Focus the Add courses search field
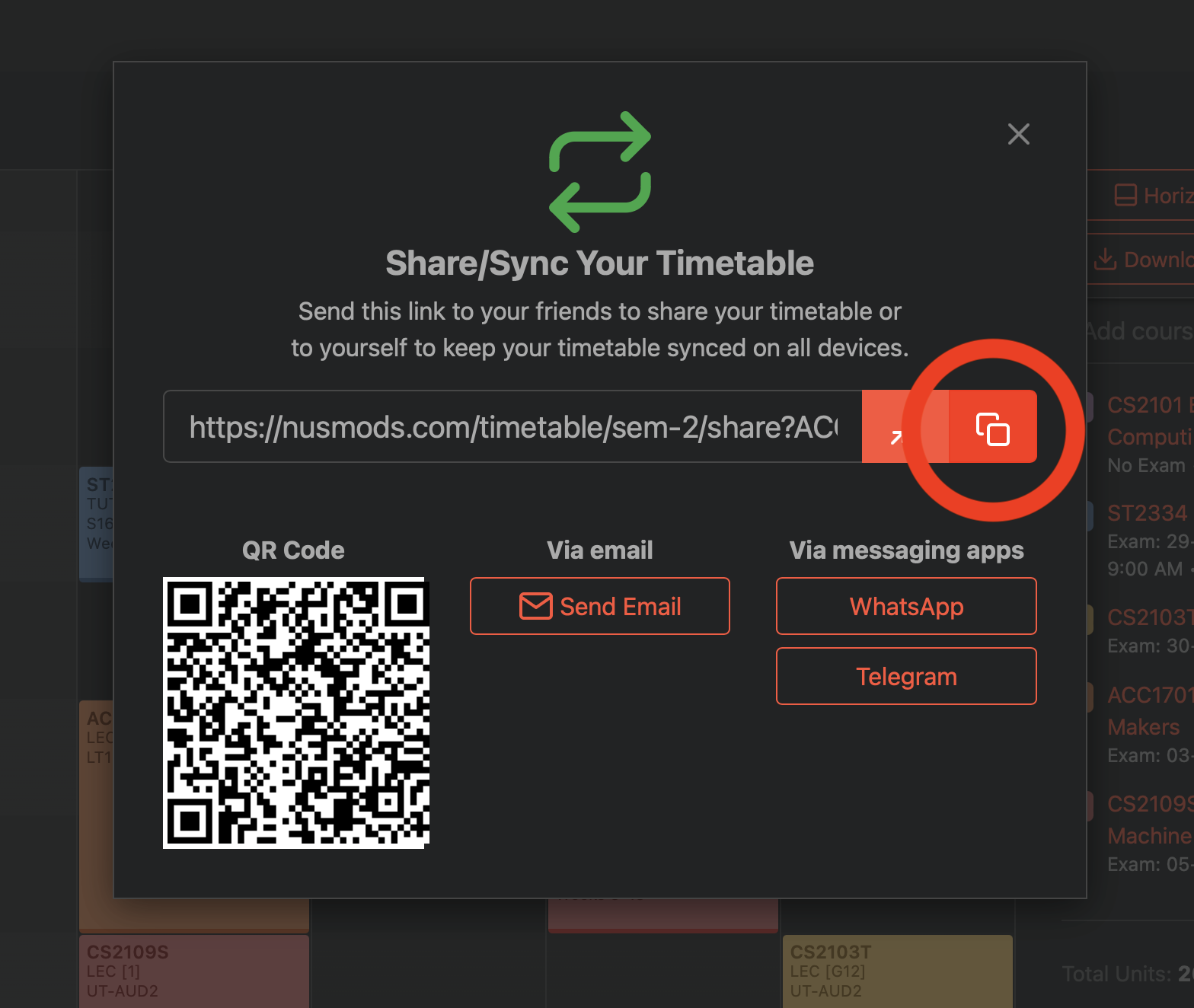1194x1008 pixels. coord(1139,331)
